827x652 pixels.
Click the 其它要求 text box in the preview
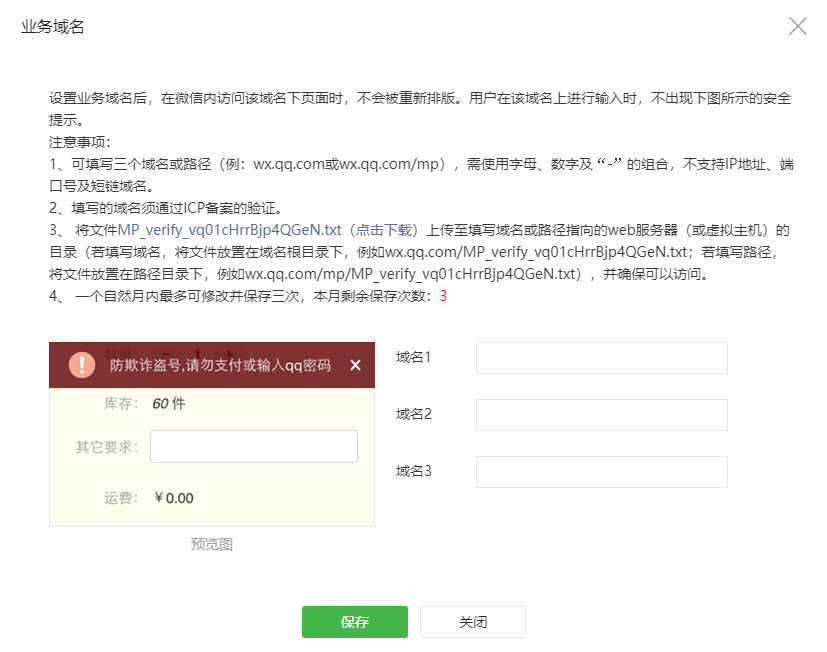pos(253,446)
